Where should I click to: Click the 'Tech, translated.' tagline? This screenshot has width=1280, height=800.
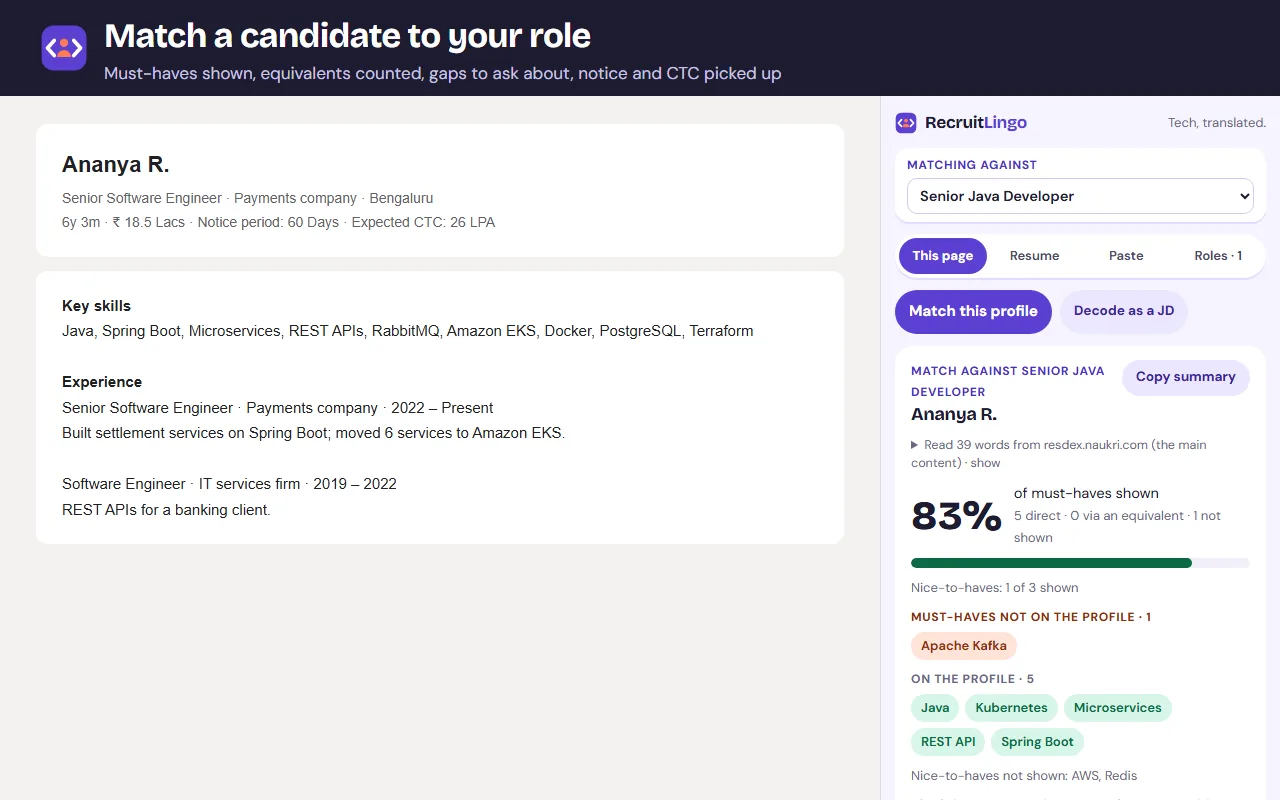(x=1217, y=123)
